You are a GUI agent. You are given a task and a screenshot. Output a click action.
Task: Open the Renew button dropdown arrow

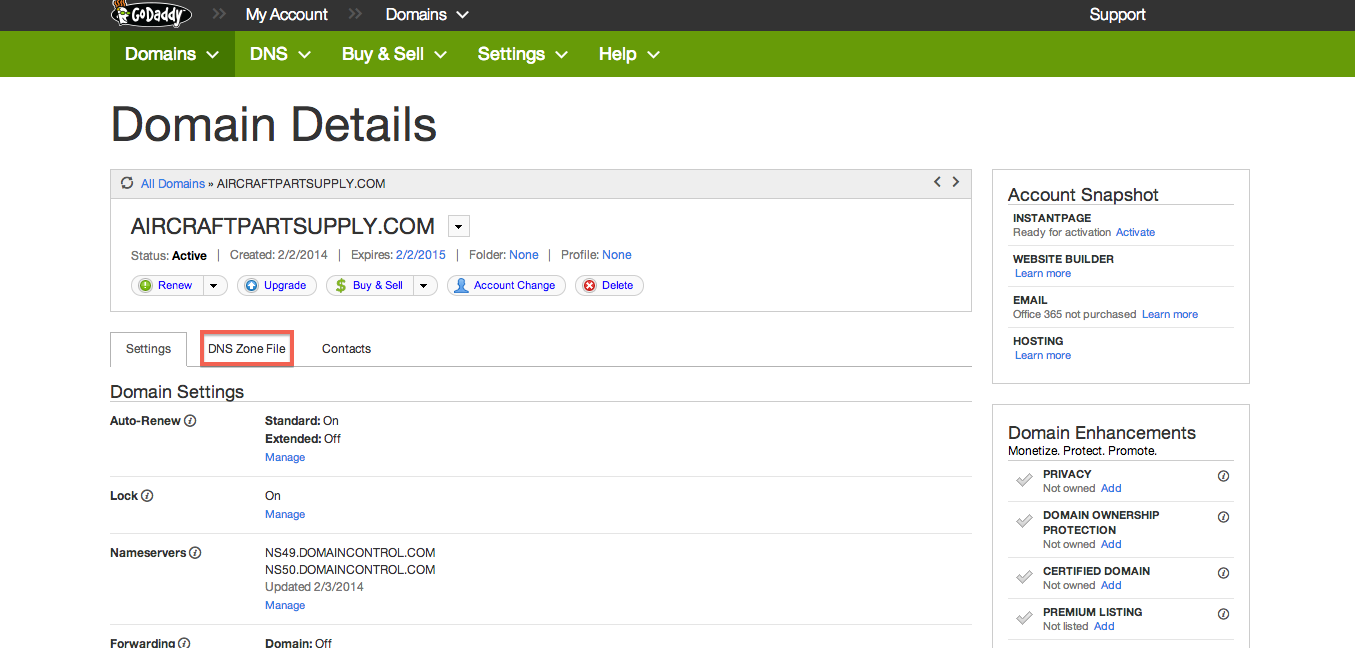[x=215, y=285]
